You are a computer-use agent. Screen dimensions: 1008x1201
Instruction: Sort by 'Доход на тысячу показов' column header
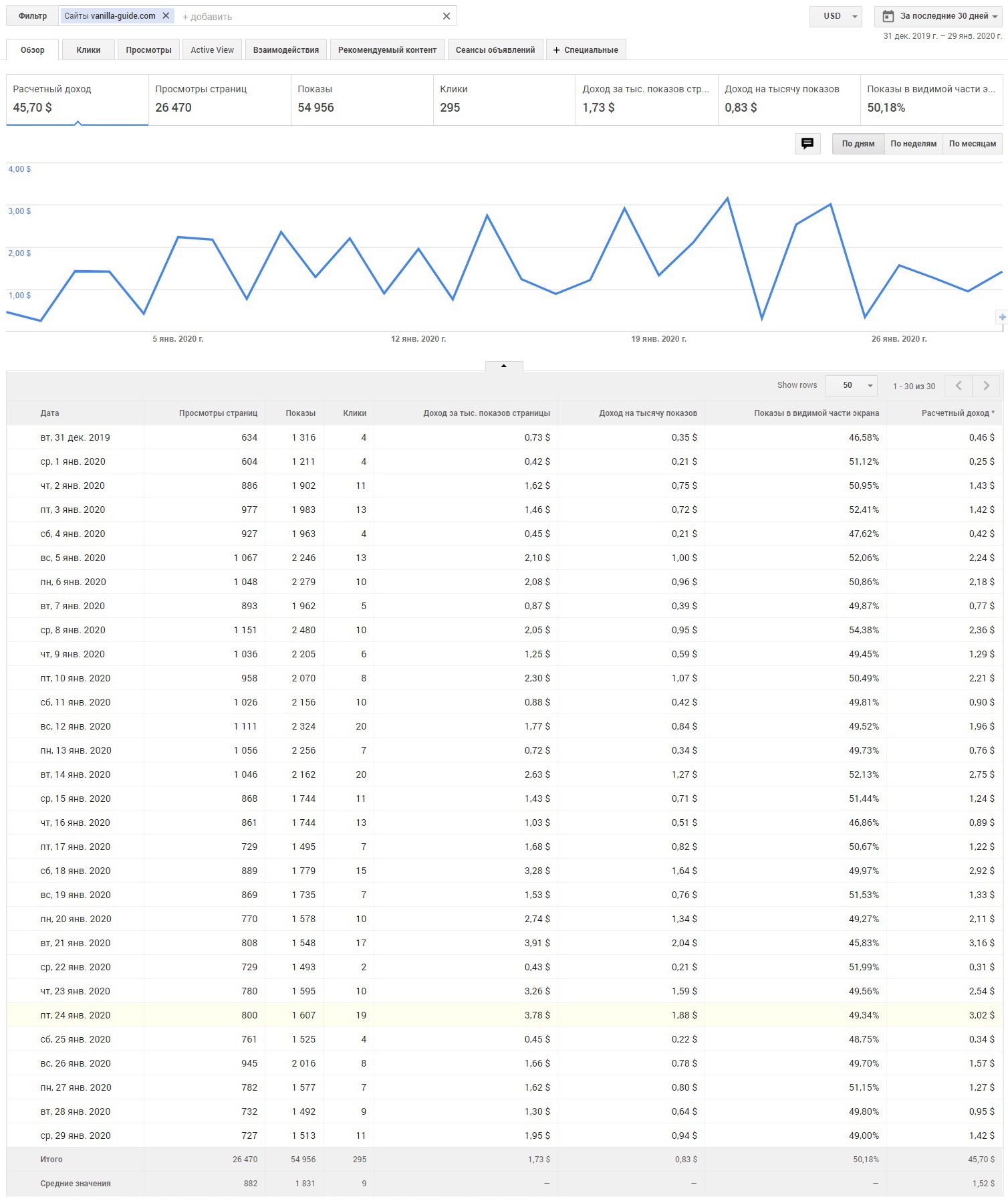[x=648, y=413]
